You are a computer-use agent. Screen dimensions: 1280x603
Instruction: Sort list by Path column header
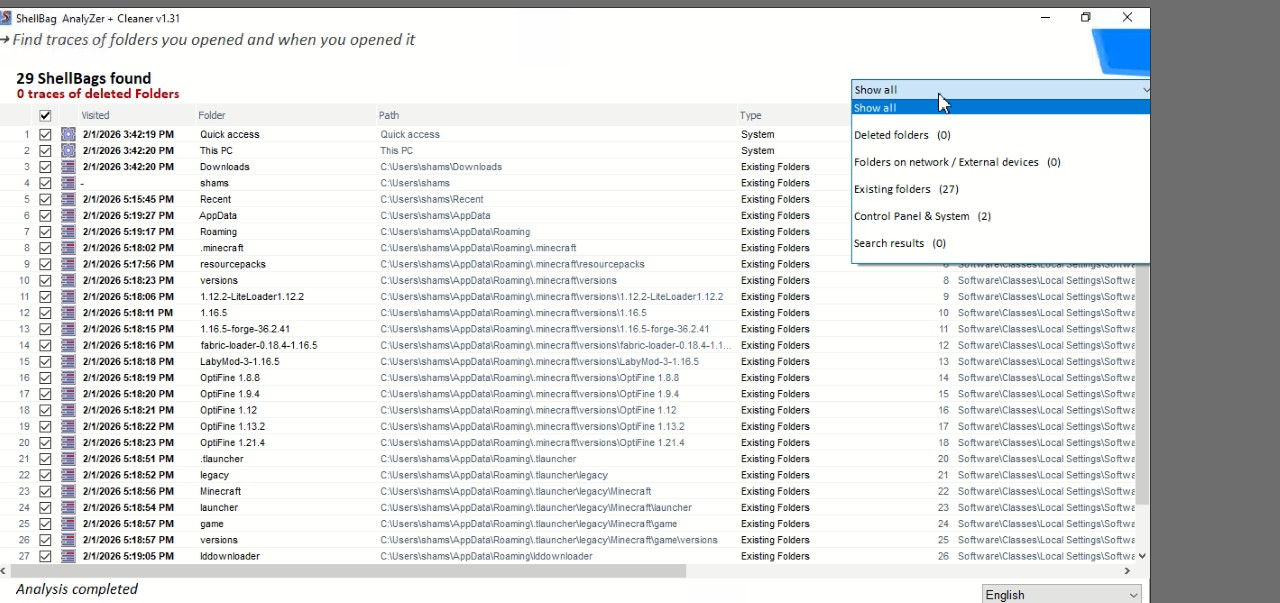389,116
